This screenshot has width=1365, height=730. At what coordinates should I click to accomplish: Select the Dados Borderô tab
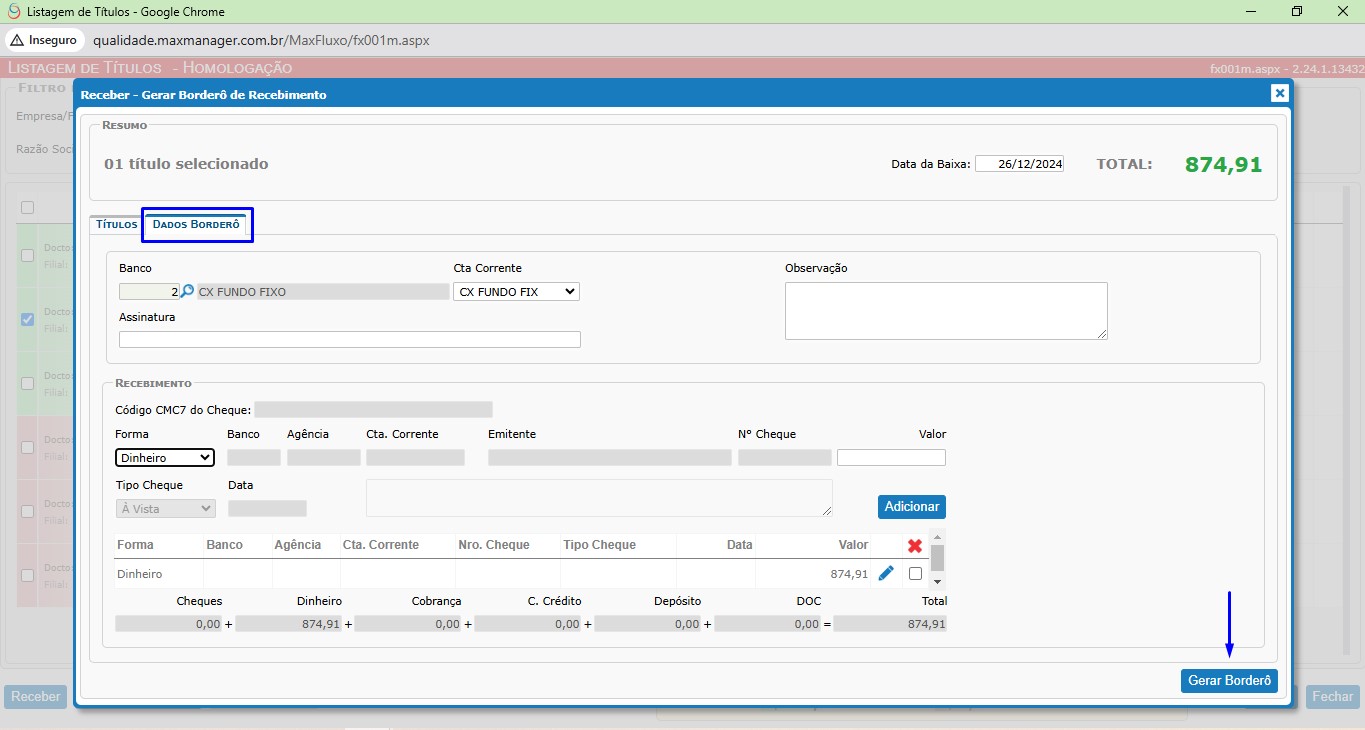[x=196, y=225]
